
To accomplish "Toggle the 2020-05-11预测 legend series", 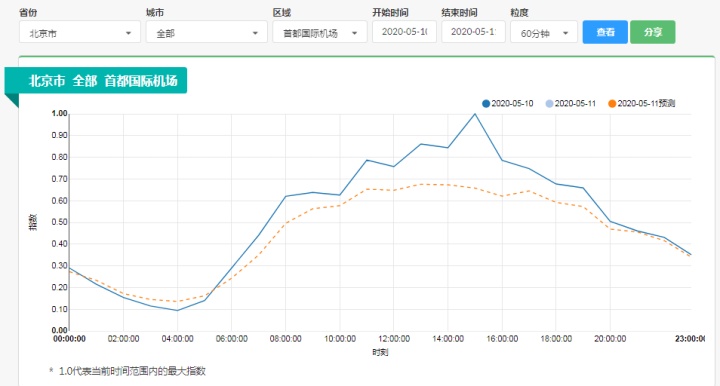I will 641,103.
